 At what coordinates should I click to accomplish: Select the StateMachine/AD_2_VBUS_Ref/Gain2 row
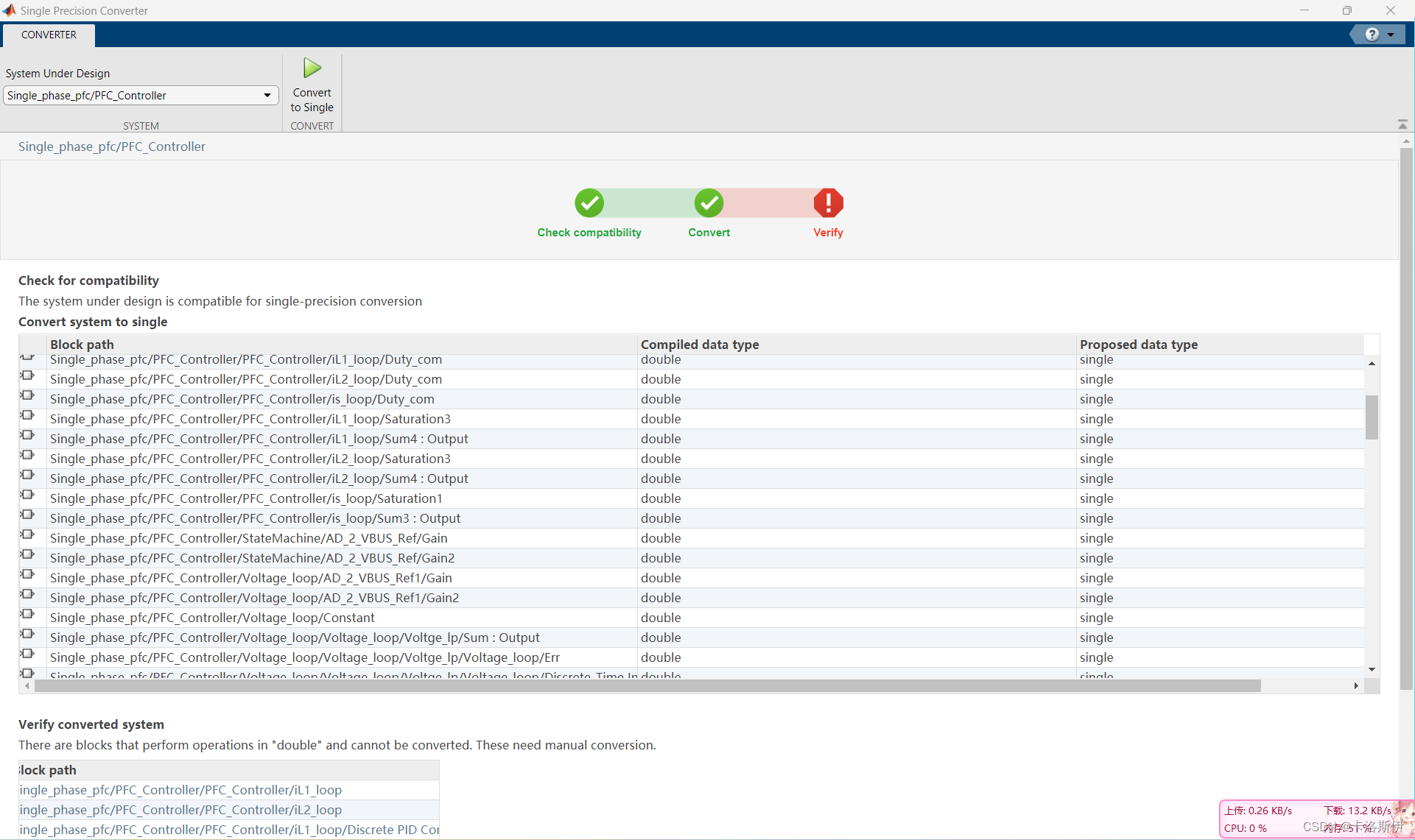coord(252,558)
